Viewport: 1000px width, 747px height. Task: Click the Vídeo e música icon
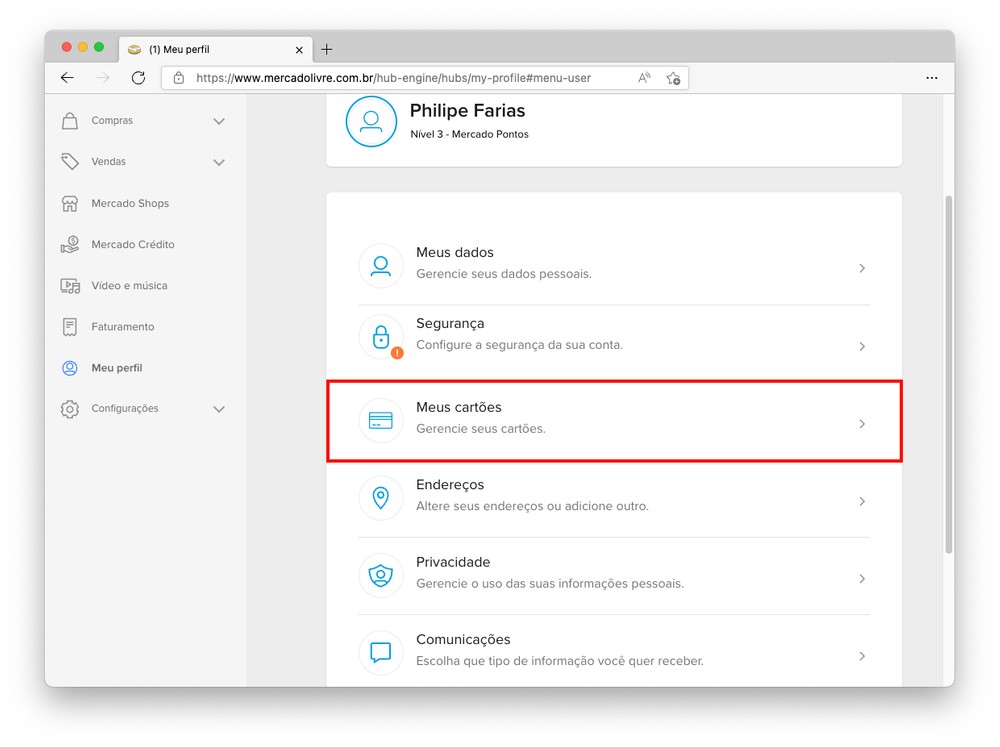pos(69,286)
